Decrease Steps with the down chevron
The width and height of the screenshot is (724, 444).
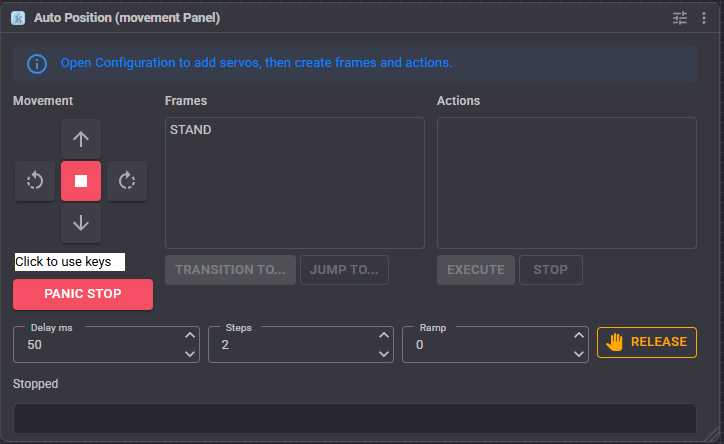point(384,354)
